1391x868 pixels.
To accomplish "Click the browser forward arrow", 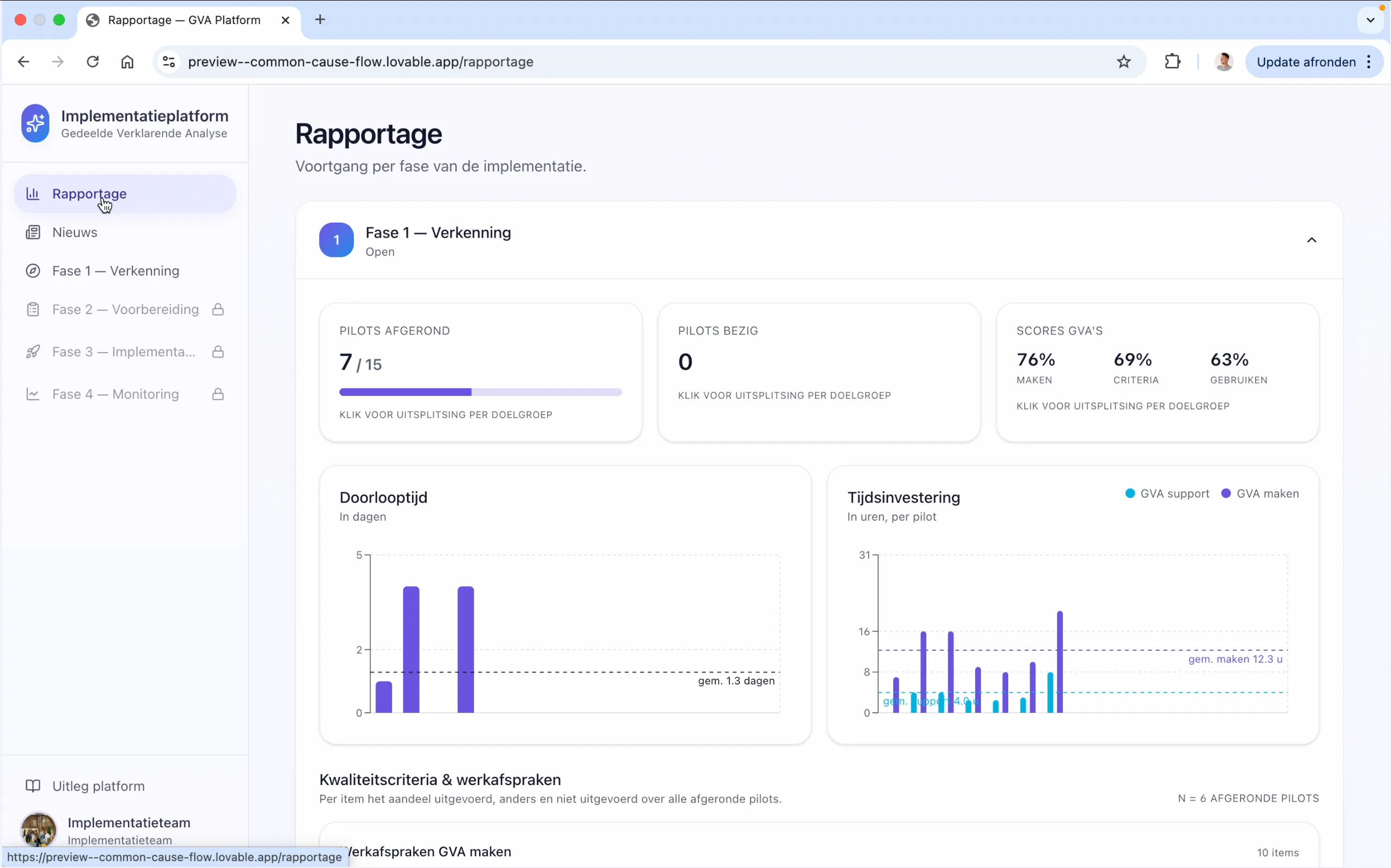I will point(57,62).
